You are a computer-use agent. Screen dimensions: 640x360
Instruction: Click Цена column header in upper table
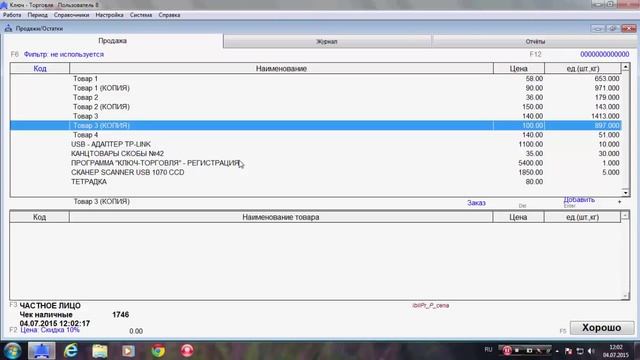click(518, 68)
